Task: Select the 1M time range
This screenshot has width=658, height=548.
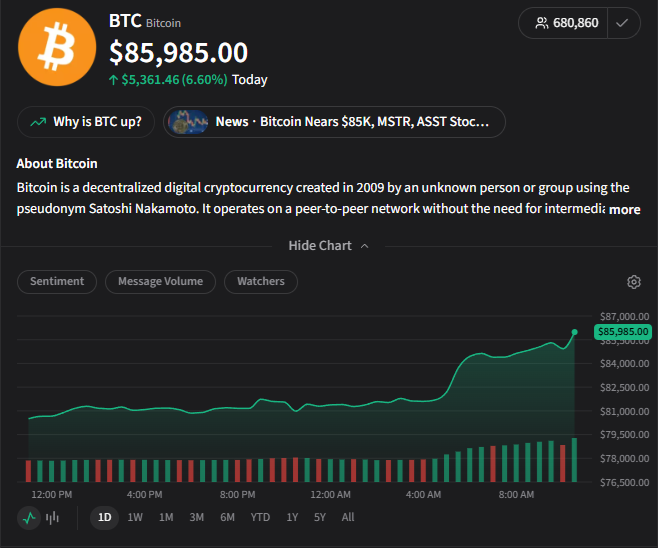Action: 166,518
